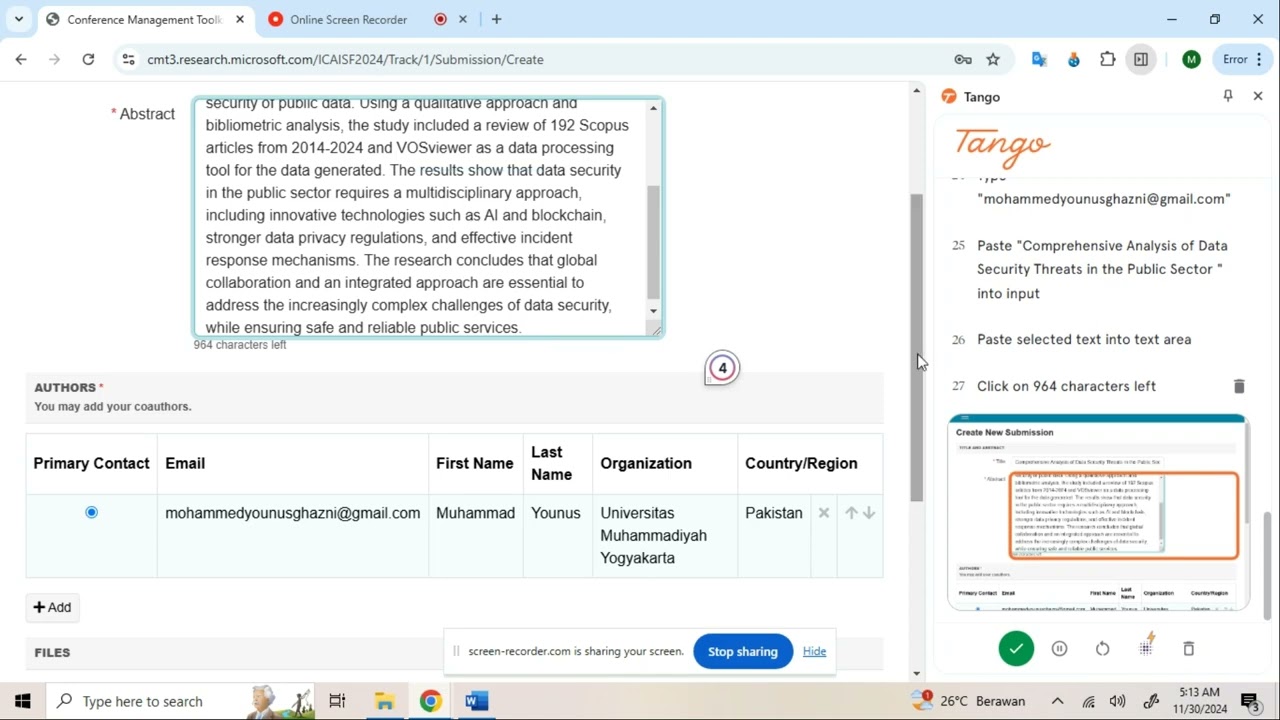Screen dimensions: 1280x720
Task: Select Tango step 25 Paste Comprehensive Analysis text
Action: tap(1102, 269)
